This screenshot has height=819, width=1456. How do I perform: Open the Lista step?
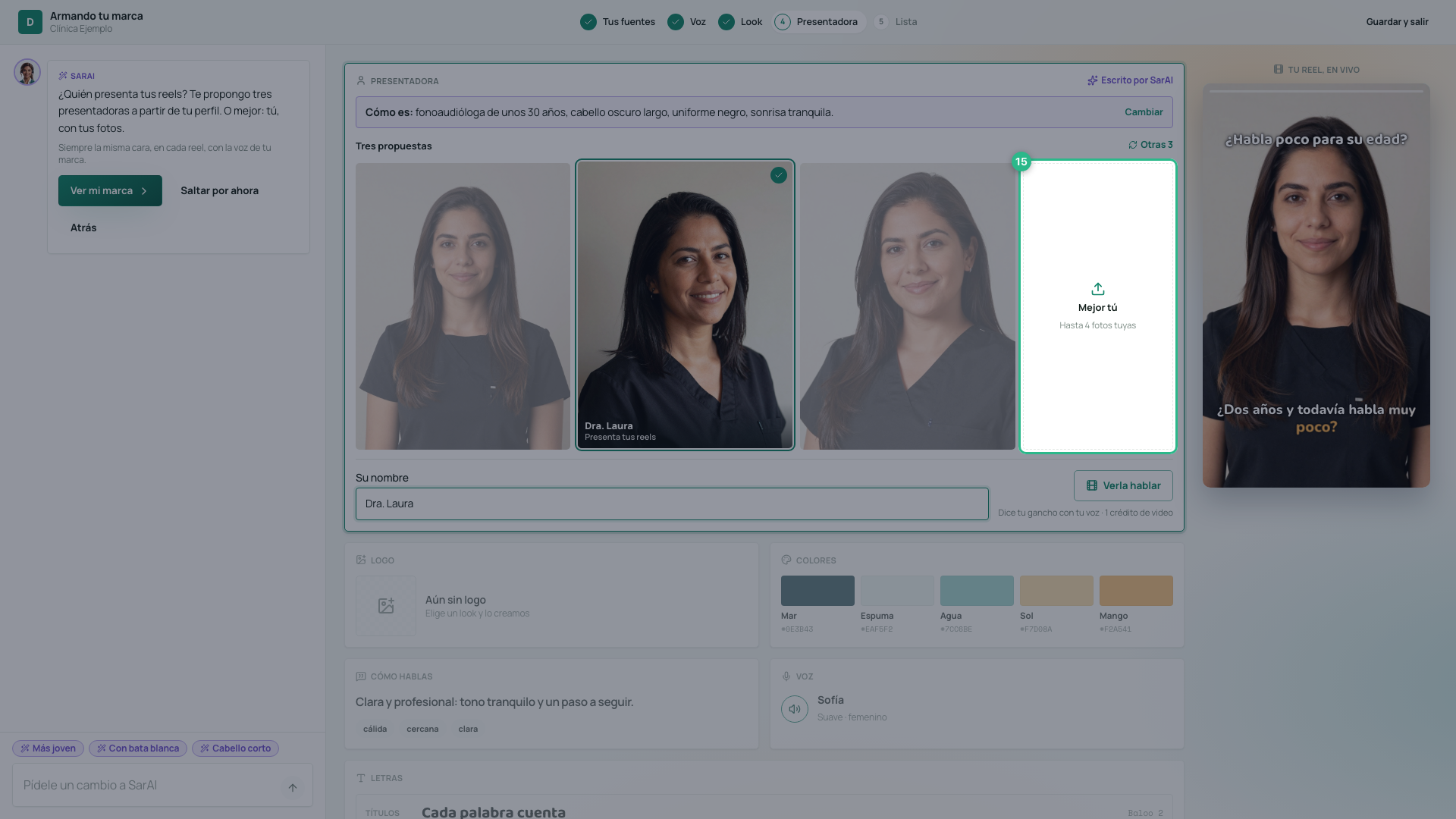[896, 22]
